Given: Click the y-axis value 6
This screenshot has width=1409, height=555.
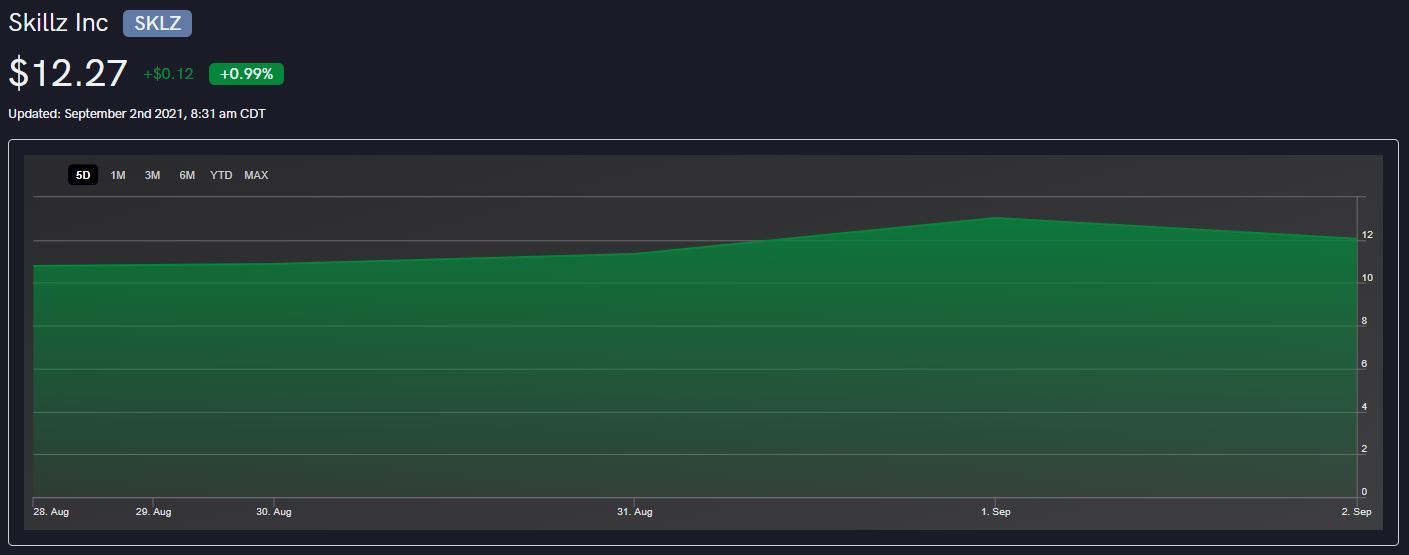Looking at the screenshot, I should click(x=1364, y=364).
